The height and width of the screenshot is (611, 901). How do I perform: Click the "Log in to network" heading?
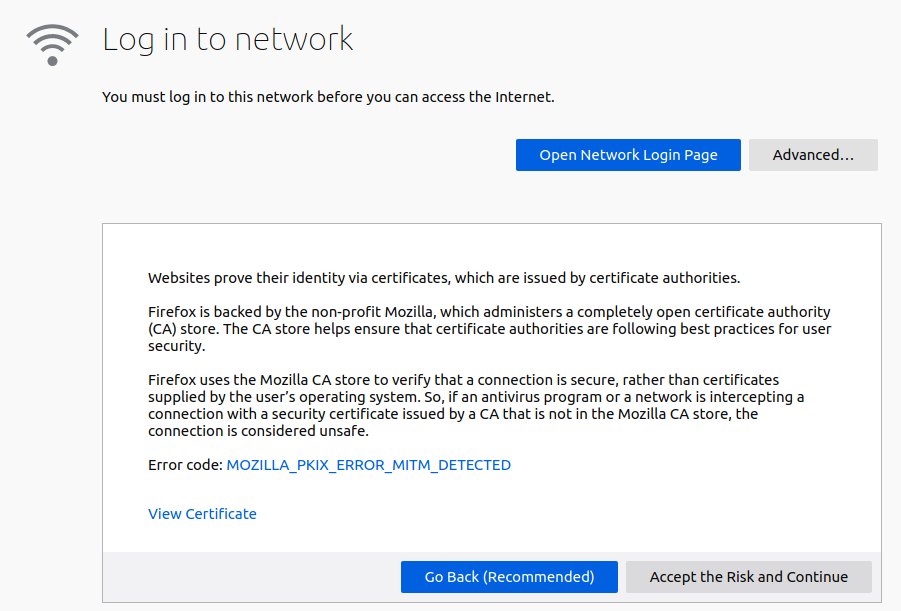(228, 40)
